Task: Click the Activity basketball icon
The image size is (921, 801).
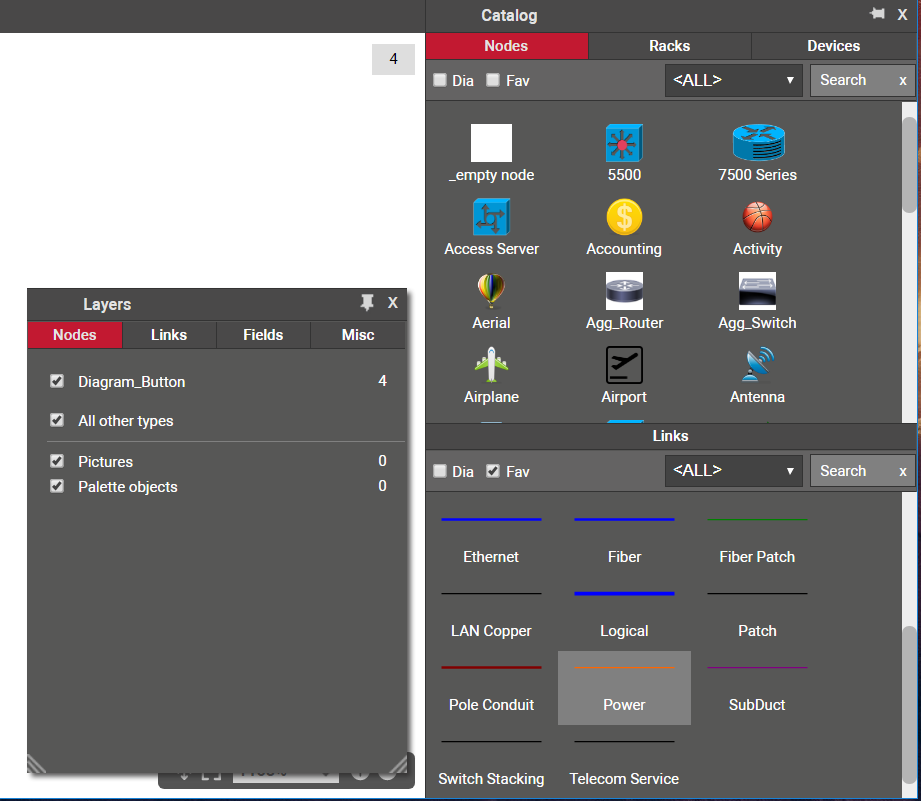Action: coord(757,217)
